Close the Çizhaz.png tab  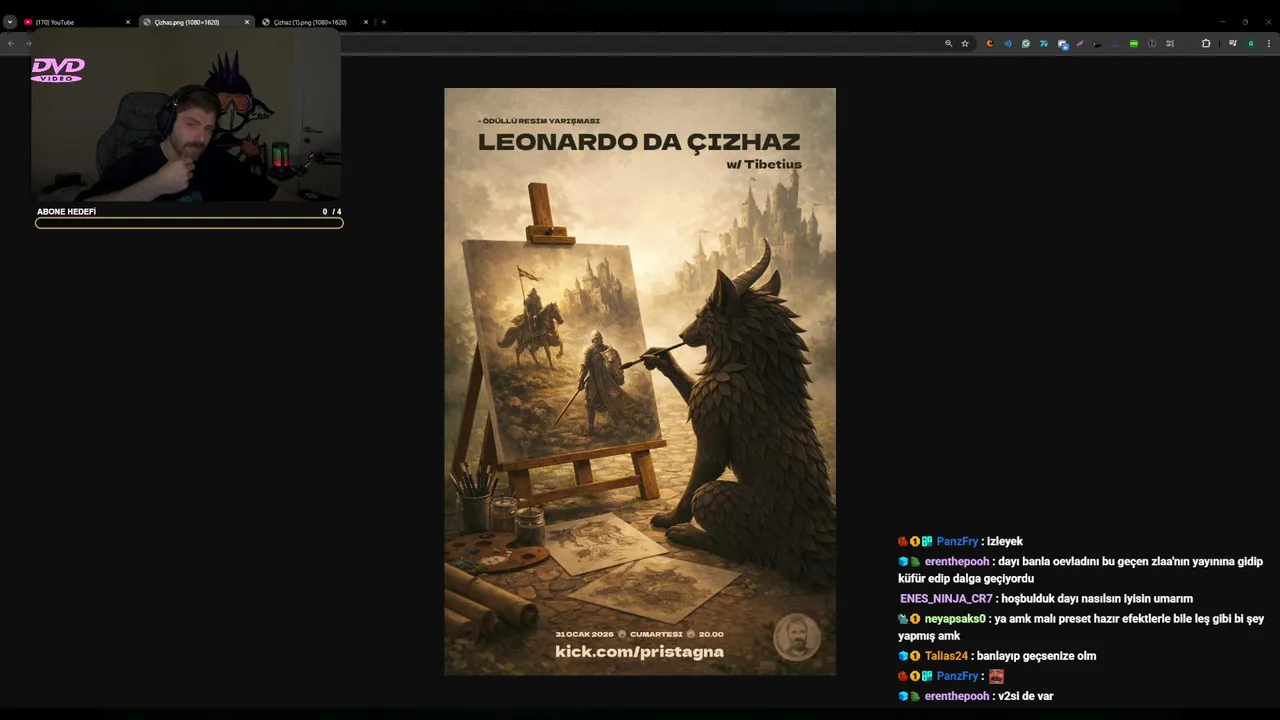point(247,22)
